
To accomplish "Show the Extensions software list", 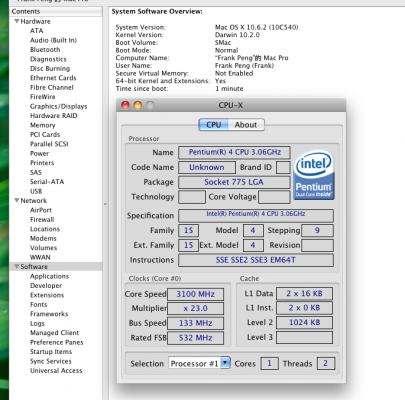I will point(47,295).
